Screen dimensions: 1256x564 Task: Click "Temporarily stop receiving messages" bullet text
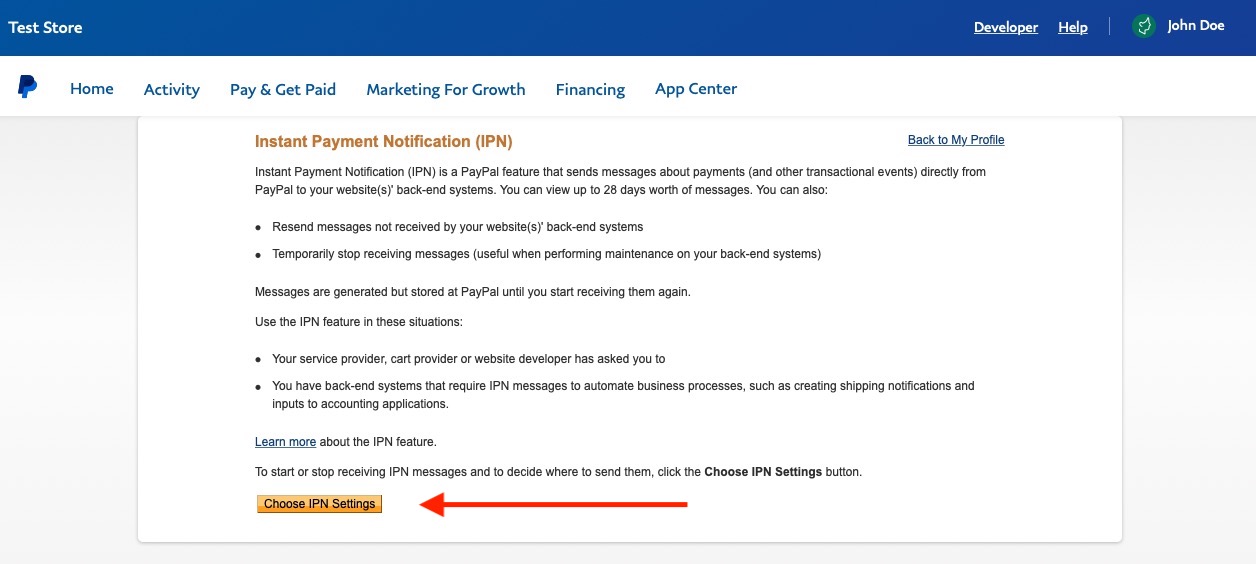click(x=546, y=254)
